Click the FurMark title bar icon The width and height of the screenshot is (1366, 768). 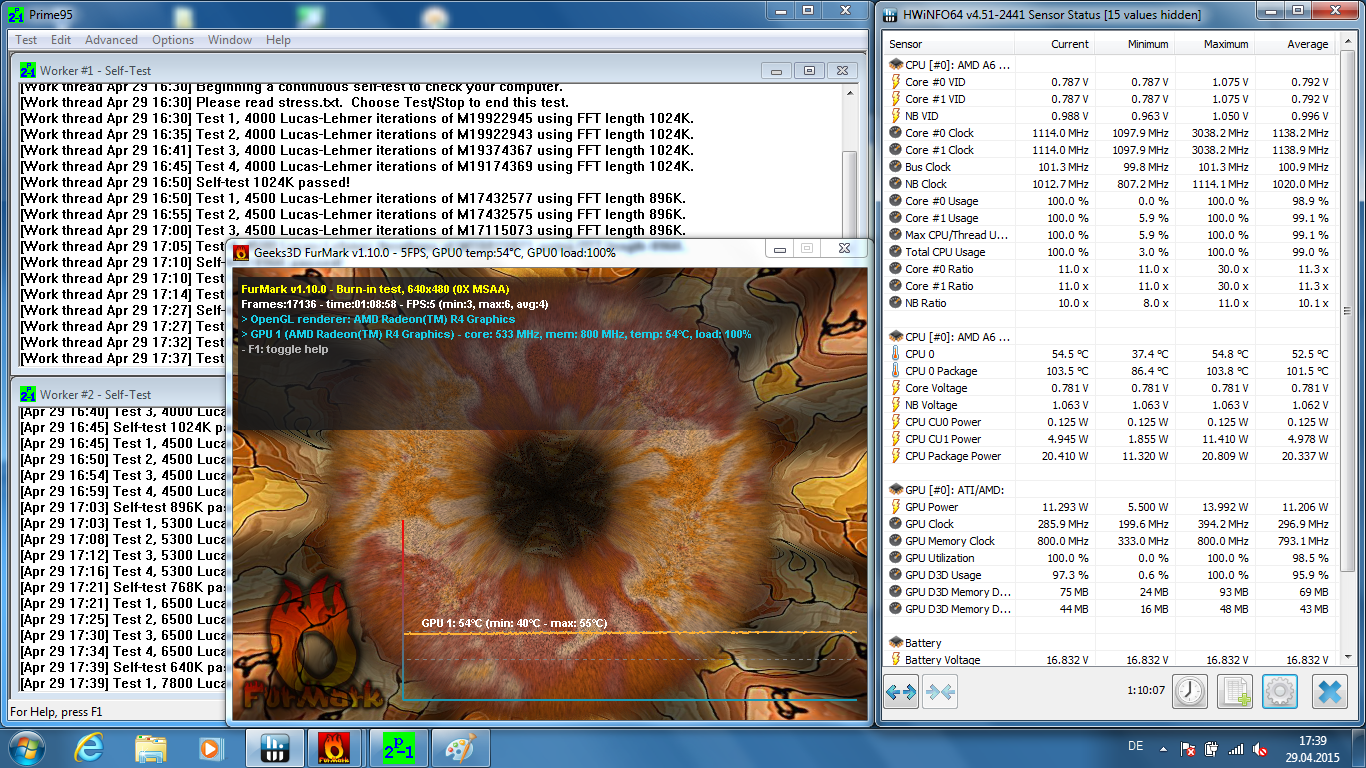pyautogui.click(x=241, y=252)
